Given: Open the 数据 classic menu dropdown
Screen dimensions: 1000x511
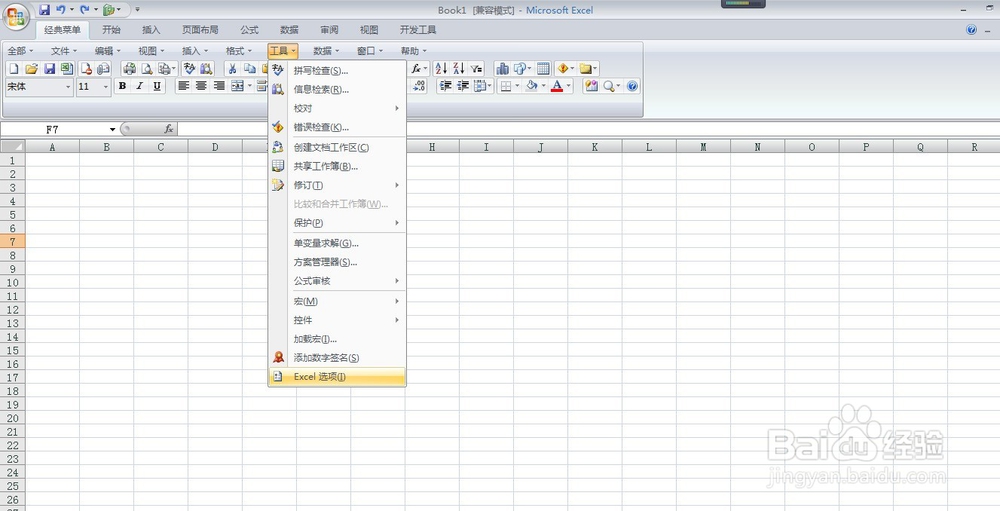Looking at the screenshot, I should (326, 51).
